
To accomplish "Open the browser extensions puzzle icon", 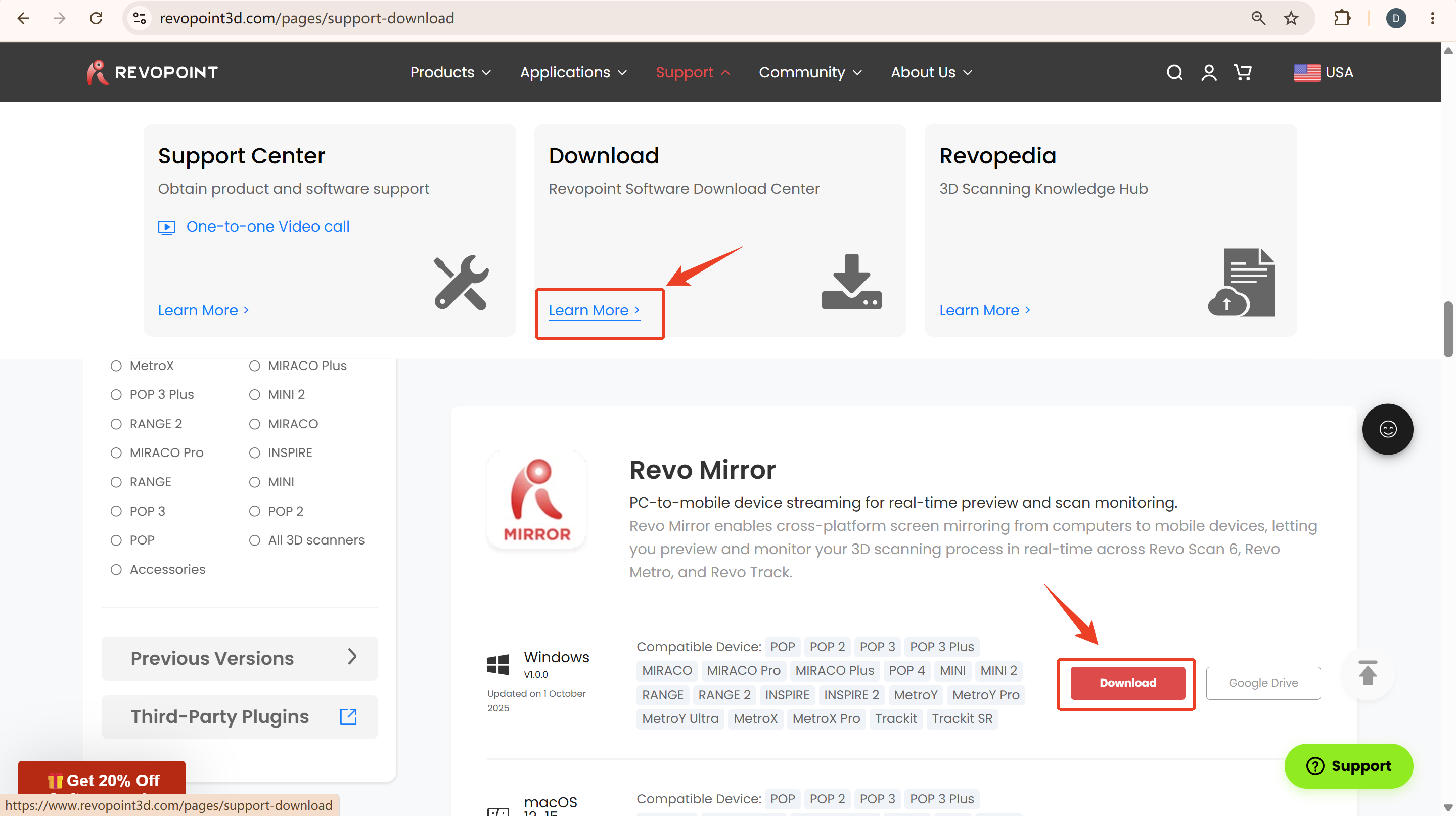I will pos(1342,18).
